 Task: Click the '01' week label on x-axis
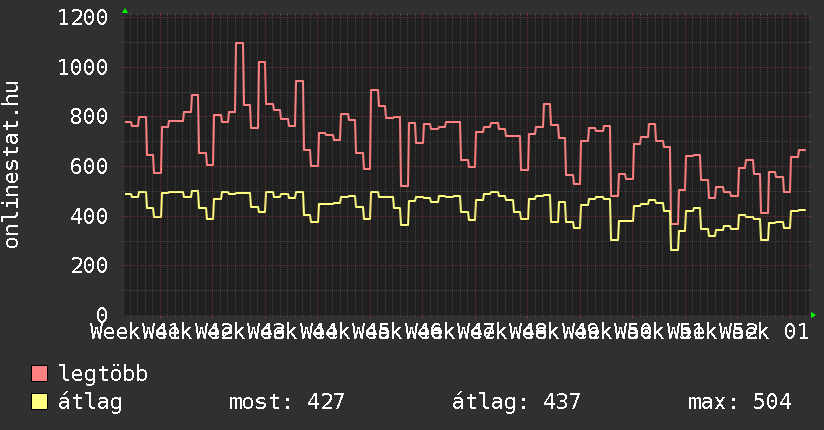pos(796,331)
